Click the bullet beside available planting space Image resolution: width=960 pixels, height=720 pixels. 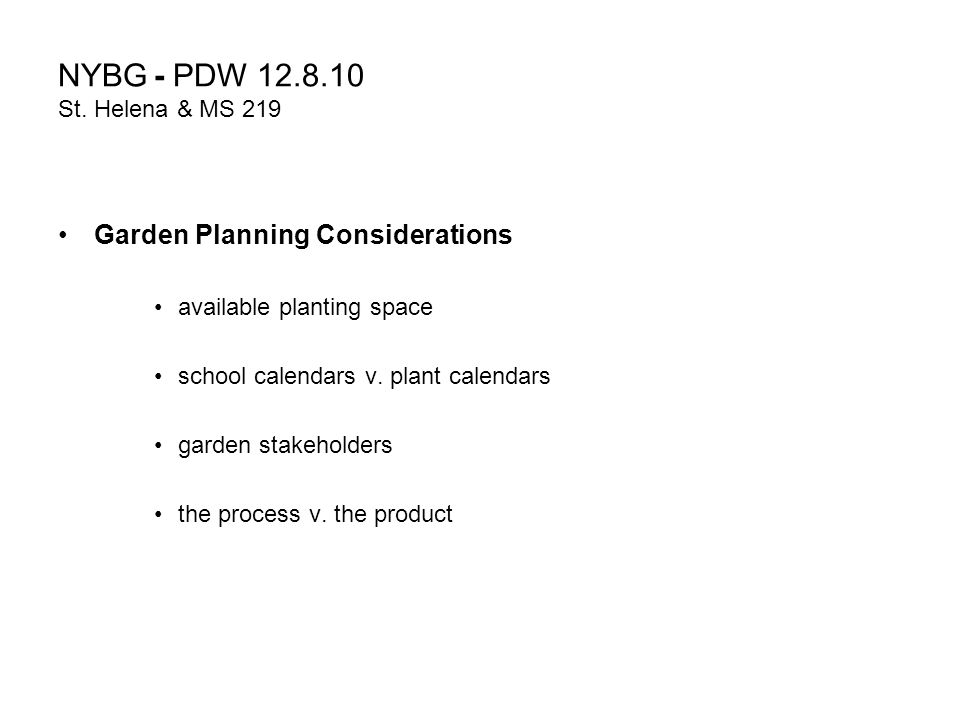coord(159,307)
